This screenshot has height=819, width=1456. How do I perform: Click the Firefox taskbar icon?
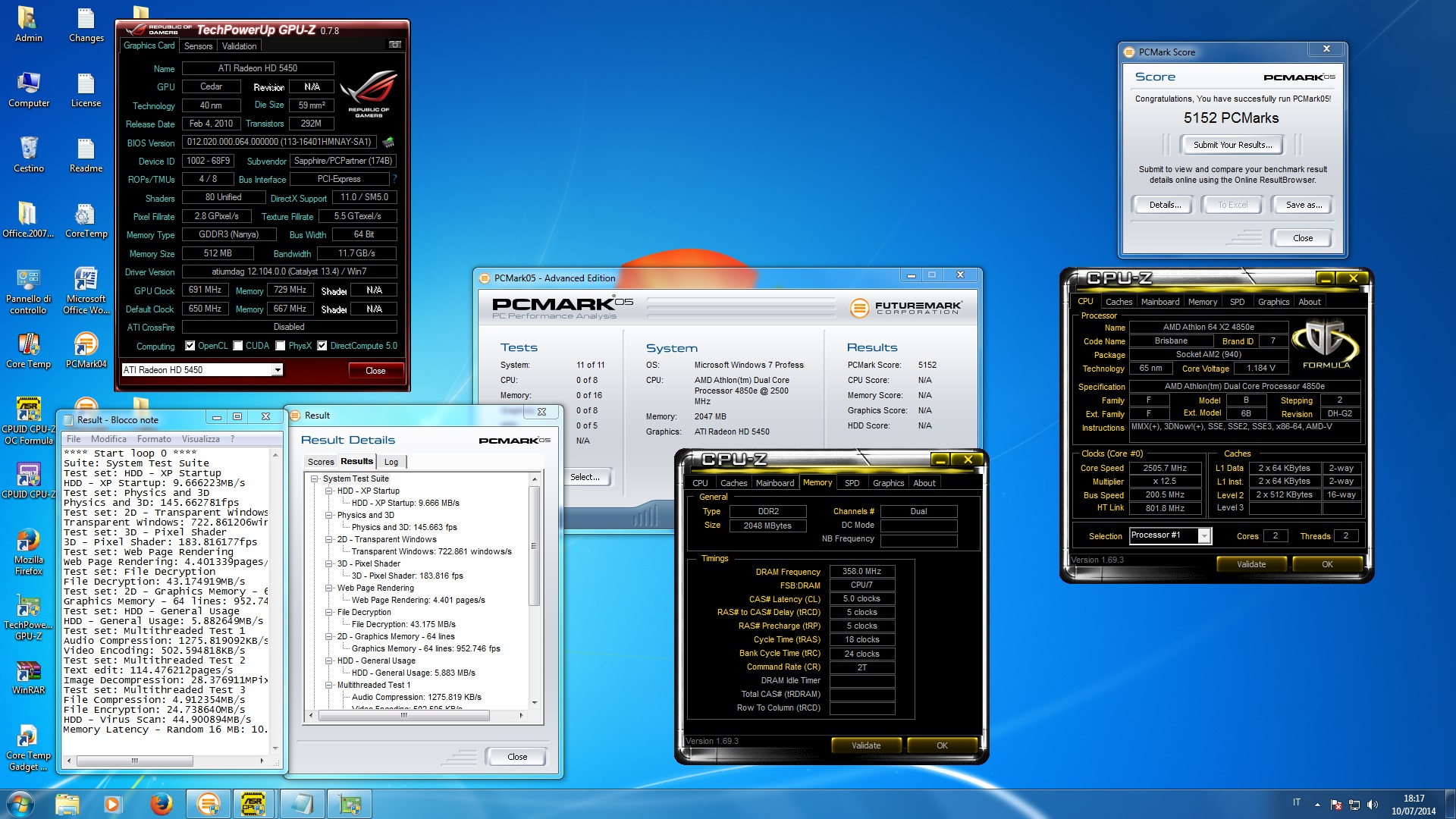click(x=161, y=804)
